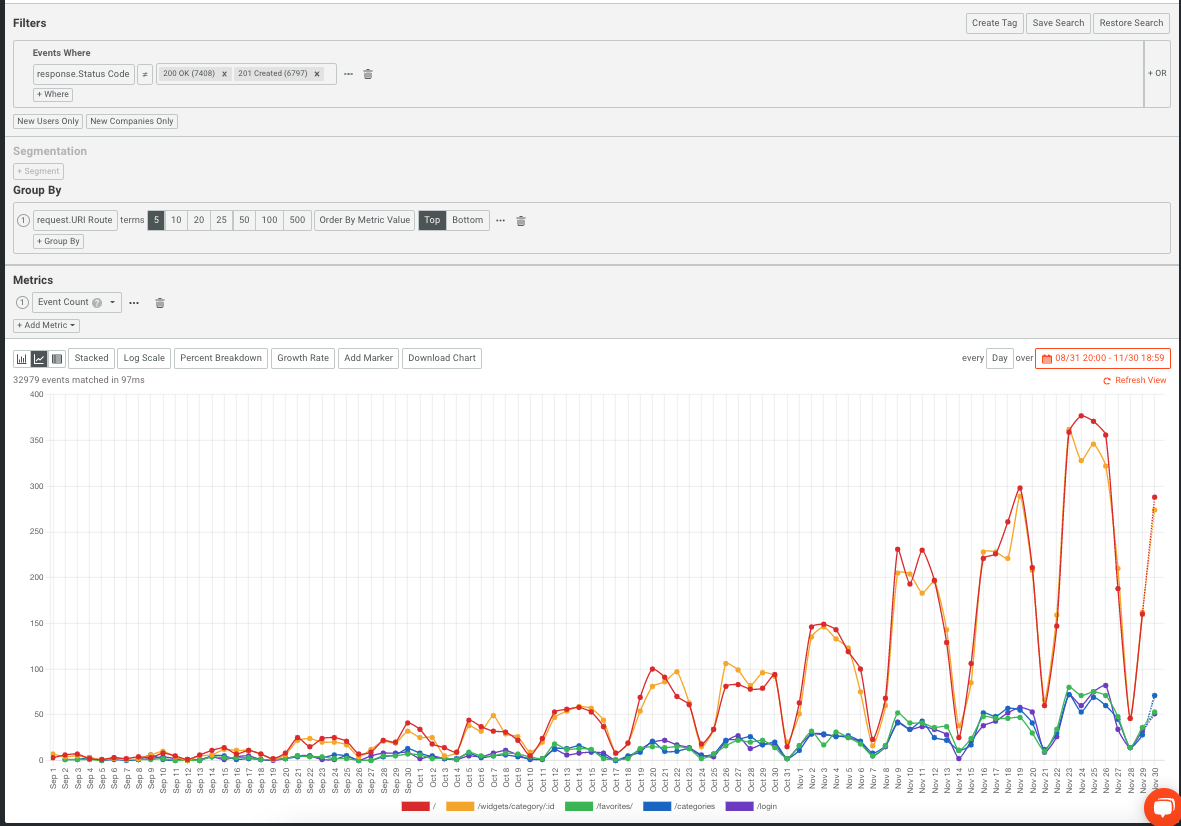Image resolution: width=1181 pixels, height=826 pixels.
Task: Toggle the New Users Only filter
Action: click(47, 121)
